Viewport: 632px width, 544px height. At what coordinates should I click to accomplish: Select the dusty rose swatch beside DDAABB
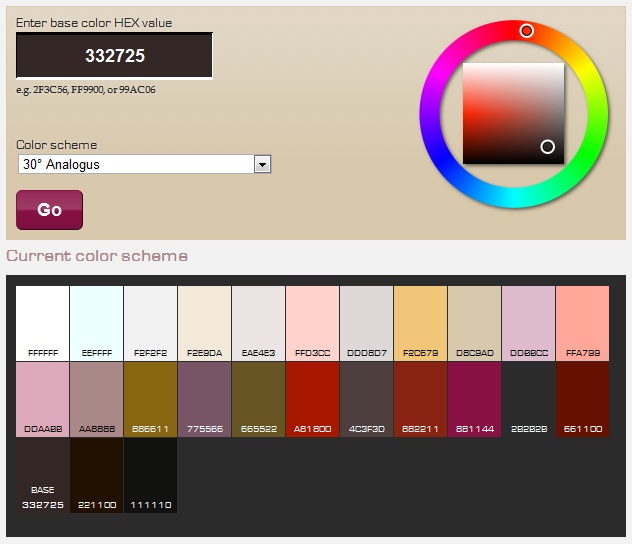[x=97, y=399]
